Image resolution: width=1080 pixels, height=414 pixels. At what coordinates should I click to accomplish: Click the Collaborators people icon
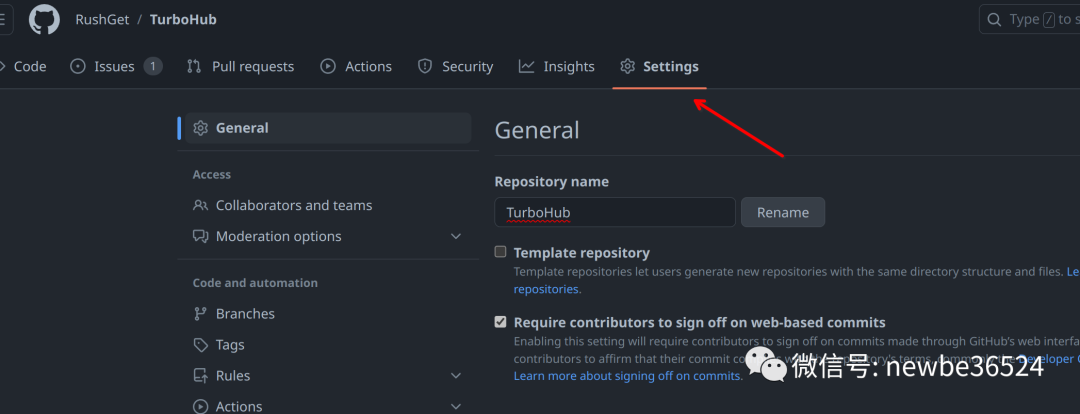(200, 205)
